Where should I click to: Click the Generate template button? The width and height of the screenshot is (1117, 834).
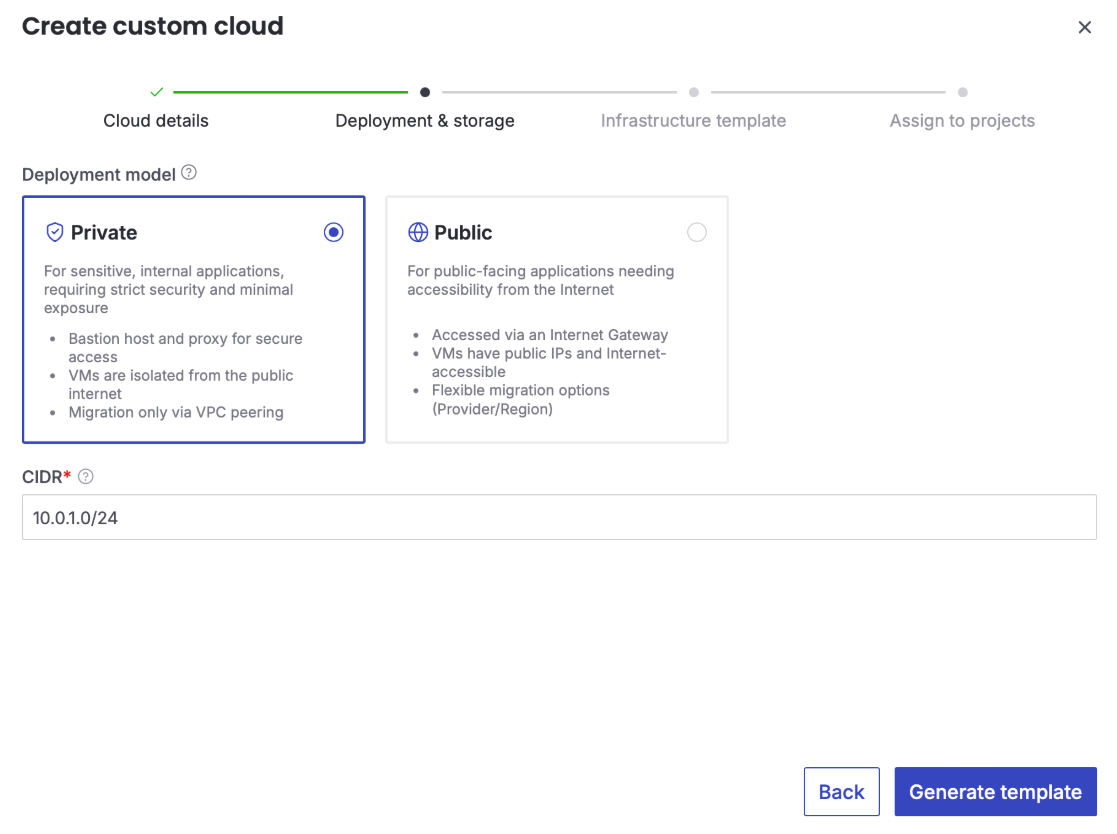[x=995, y=791]
